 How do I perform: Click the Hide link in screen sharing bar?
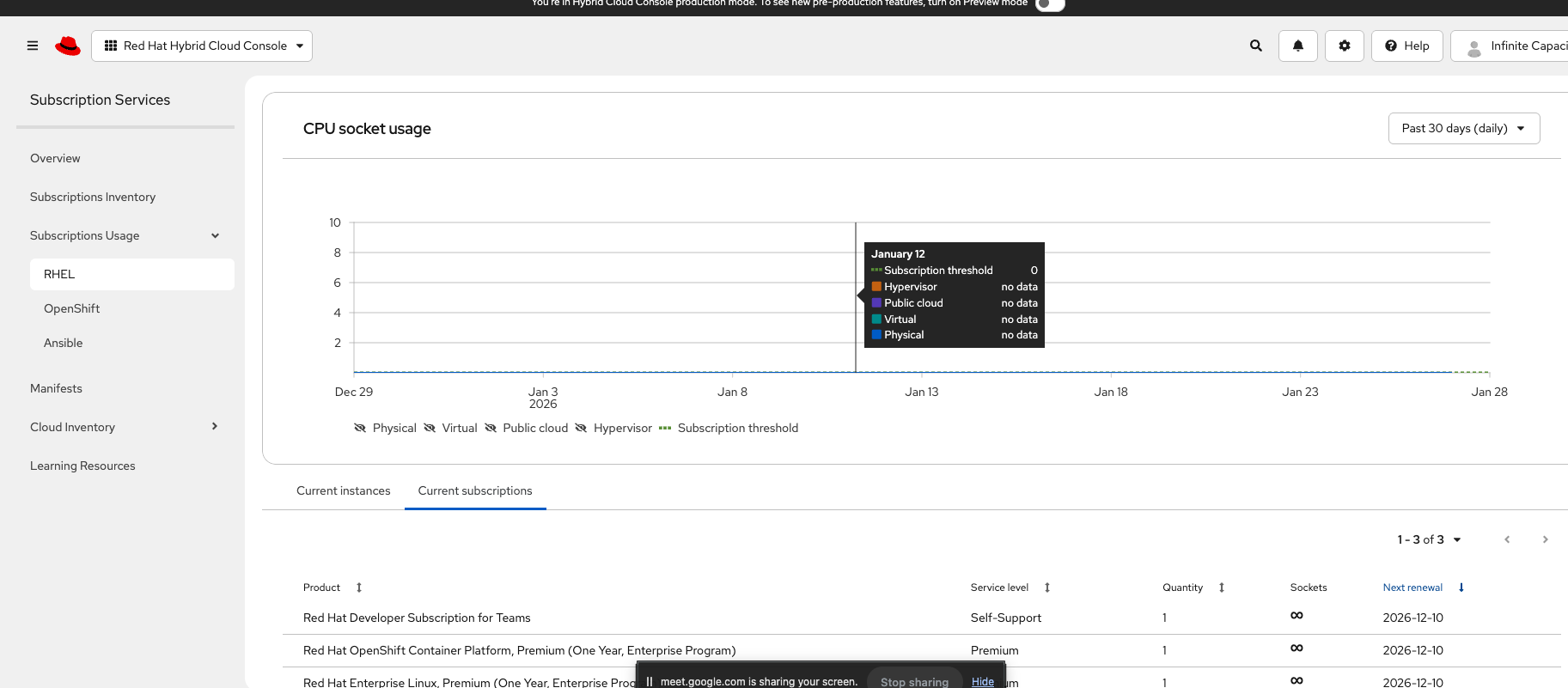coord(983,682)
